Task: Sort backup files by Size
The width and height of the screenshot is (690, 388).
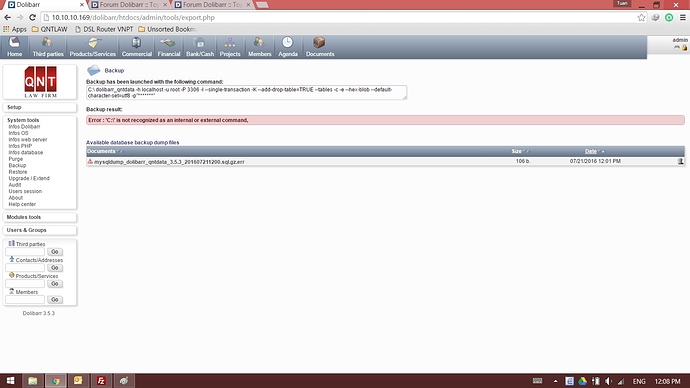Action: 516,151
